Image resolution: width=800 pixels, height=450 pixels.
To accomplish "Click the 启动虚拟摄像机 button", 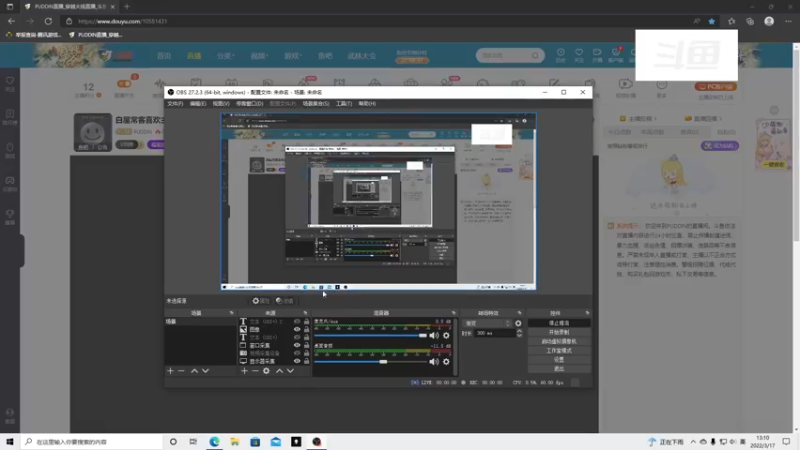I will (x=559, y=341).
